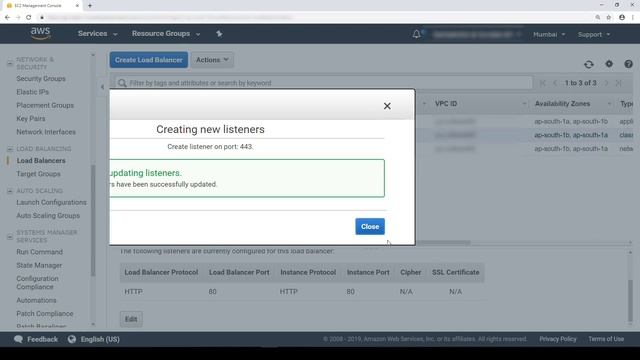
Task: Click the AWS logo
Action: tap(40, 33)
